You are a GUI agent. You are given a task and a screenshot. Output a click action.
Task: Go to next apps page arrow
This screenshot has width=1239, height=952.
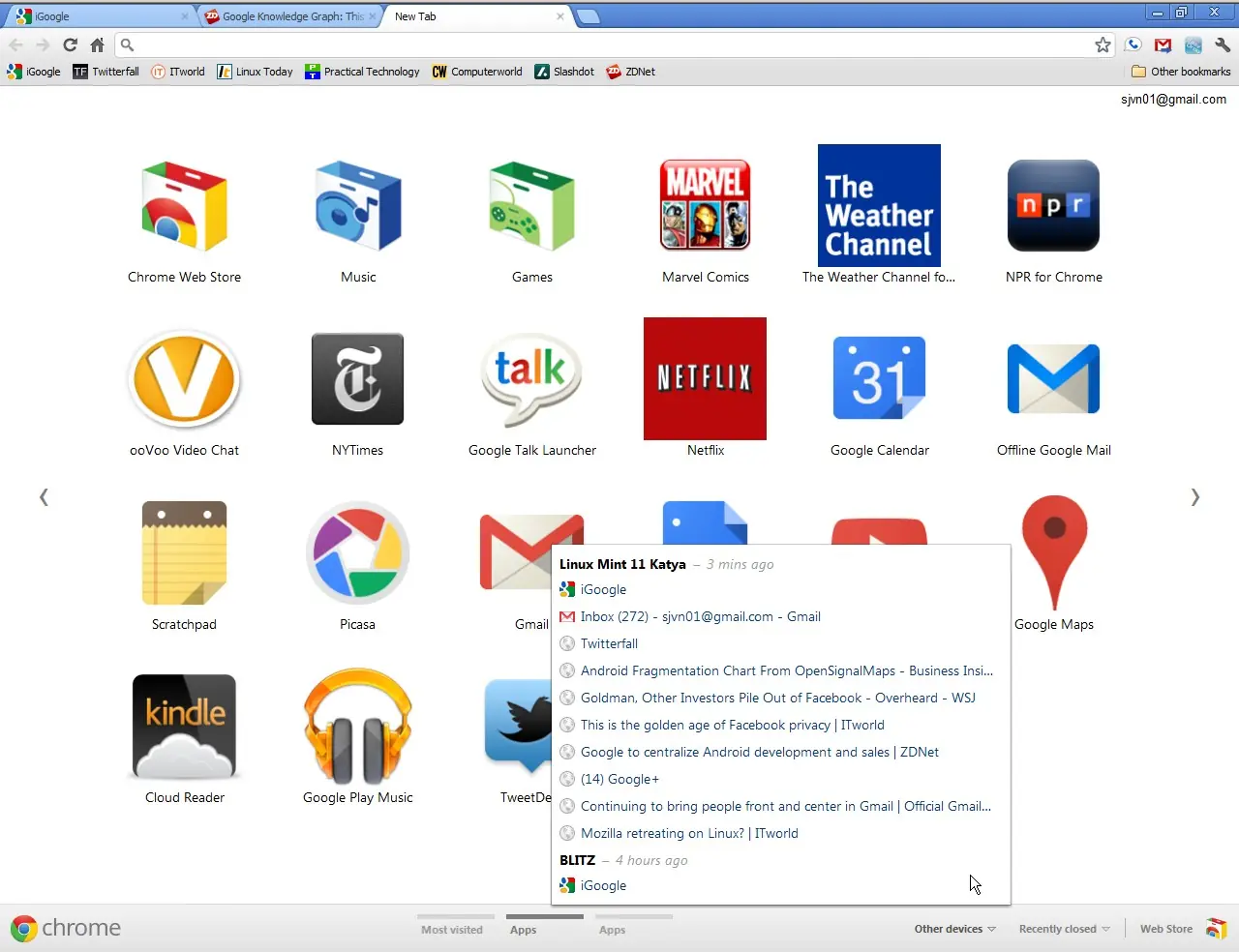tap(1195, 497)
